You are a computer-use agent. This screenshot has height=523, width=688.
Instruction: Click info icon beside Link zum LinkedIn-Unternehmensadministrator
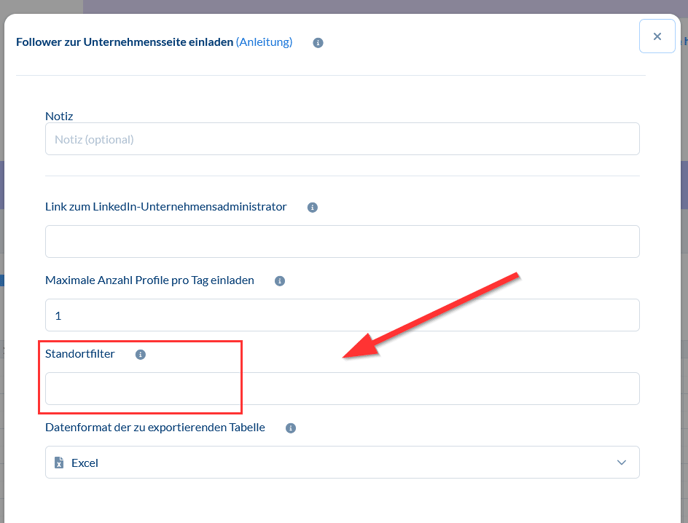click(312, 207)
